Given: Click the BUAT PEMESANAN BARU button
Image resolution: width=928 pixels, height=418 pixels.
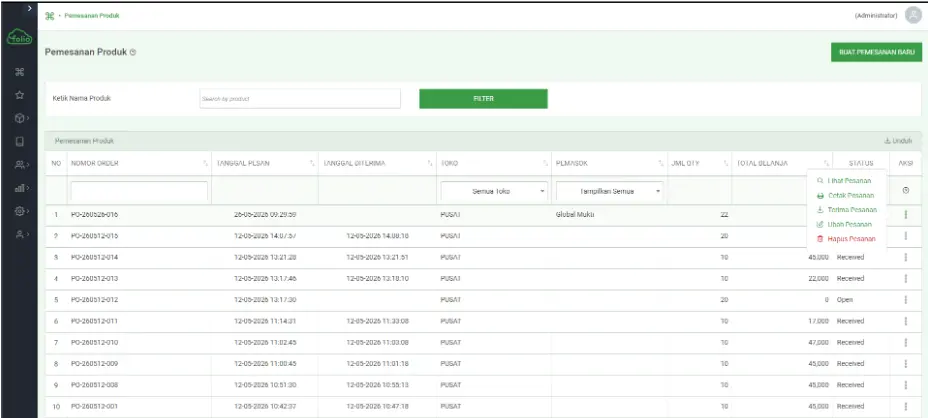Looking at the screenshot, I should pos(876,52).
